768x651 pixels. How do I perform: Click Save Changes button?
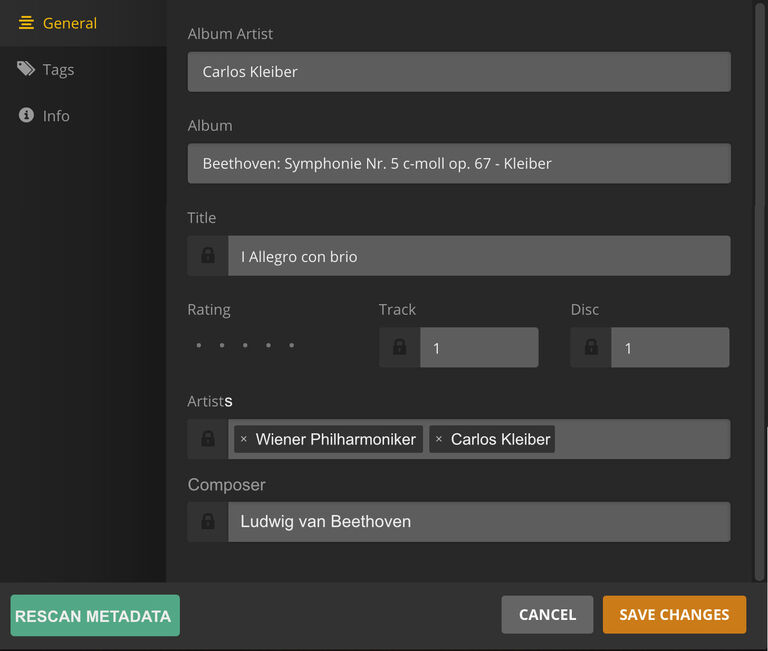(x=674, y=615)
